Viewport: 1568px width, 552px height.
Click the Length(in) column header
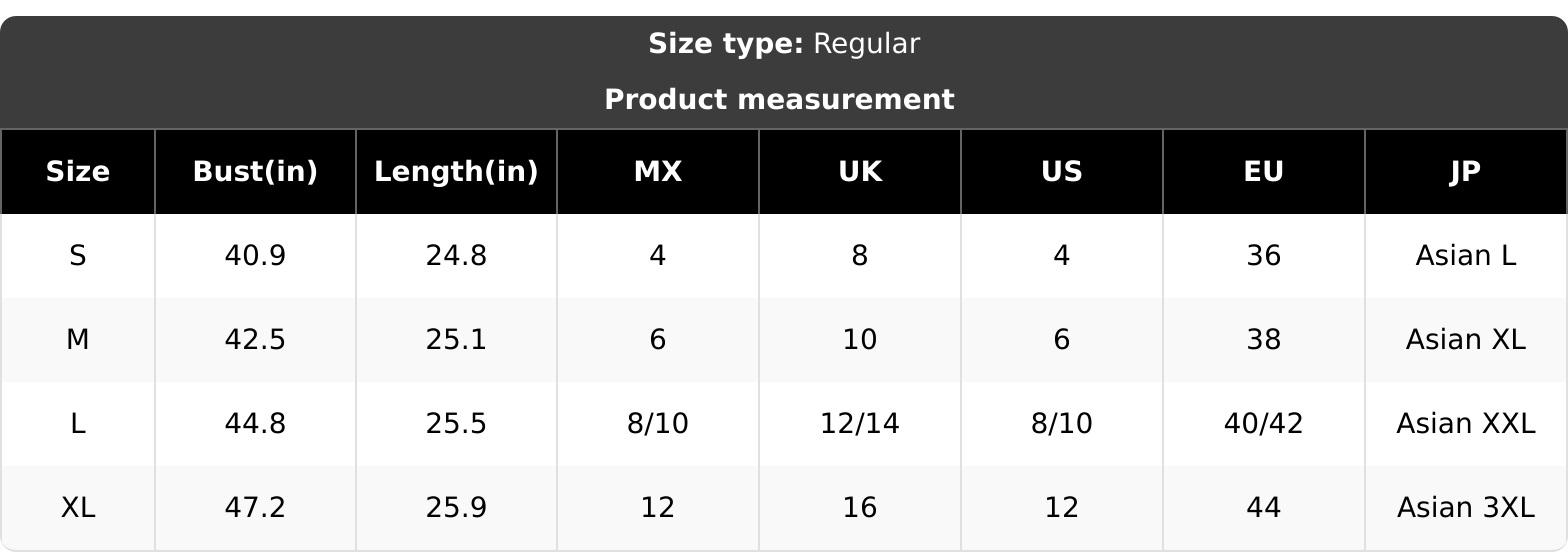pos(456,172)
